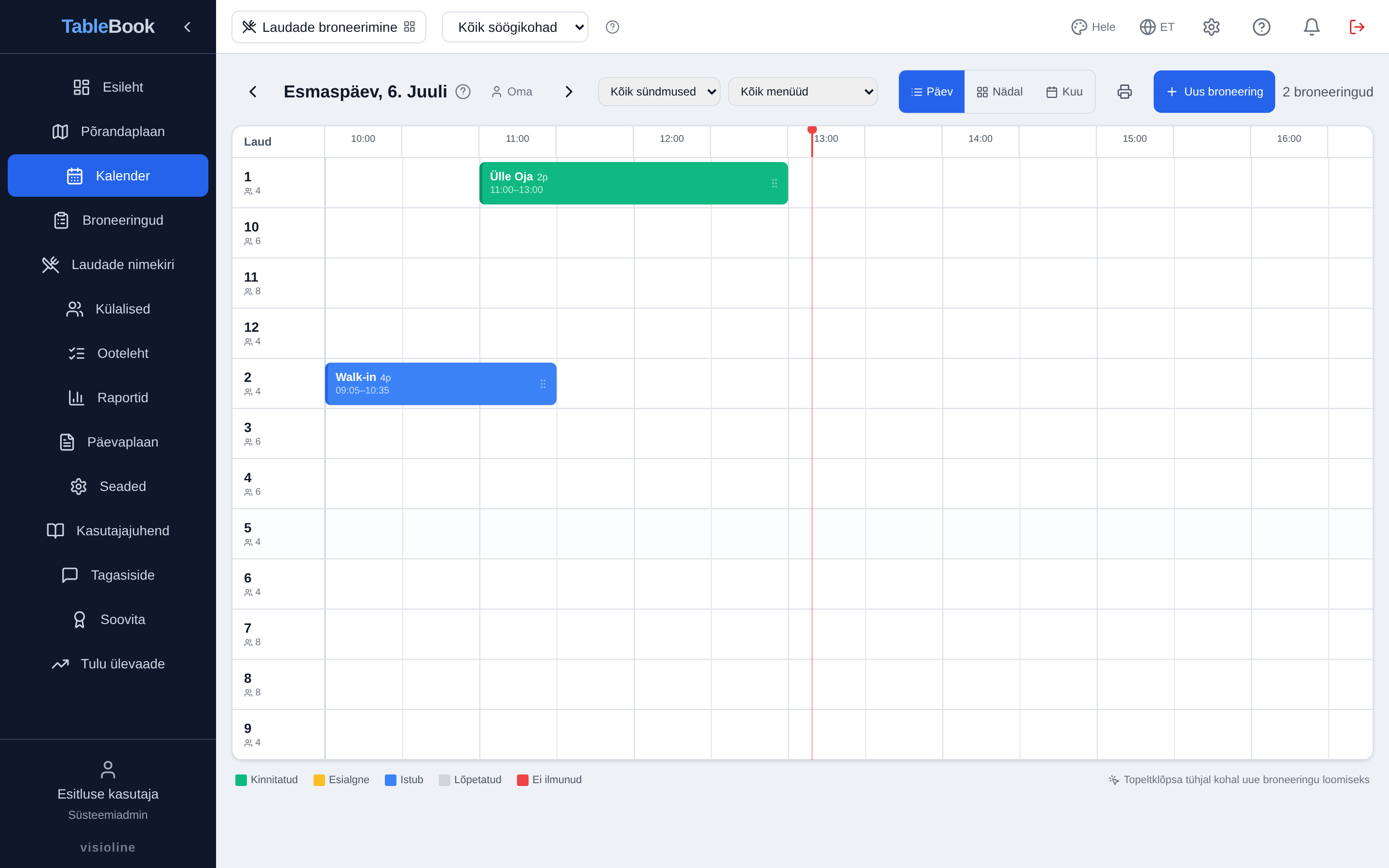Screen dimensions: 1389x868
Task: Click help icon next to date title
Action: coord(463,92)
